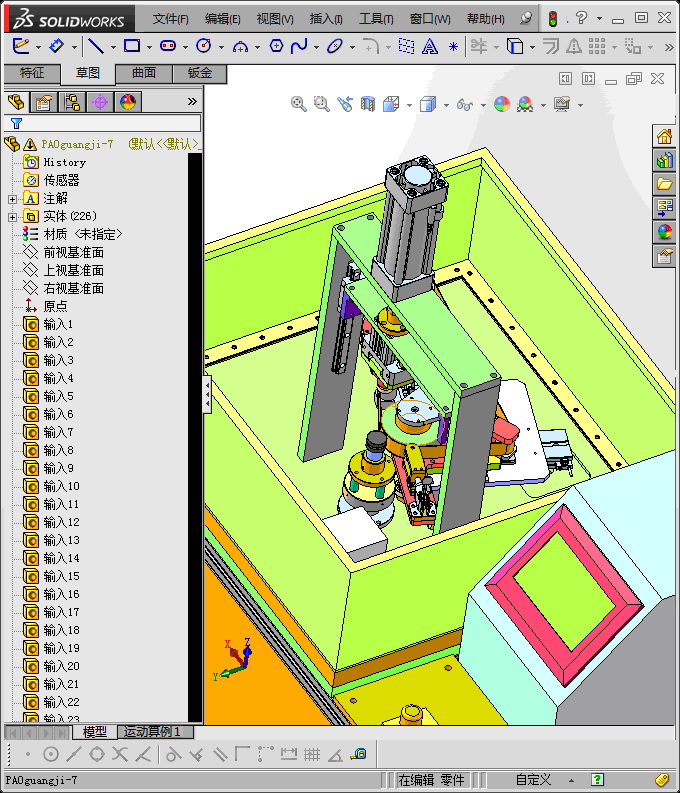Click Zoom to Area in view toolbar

tap(322, 104)
